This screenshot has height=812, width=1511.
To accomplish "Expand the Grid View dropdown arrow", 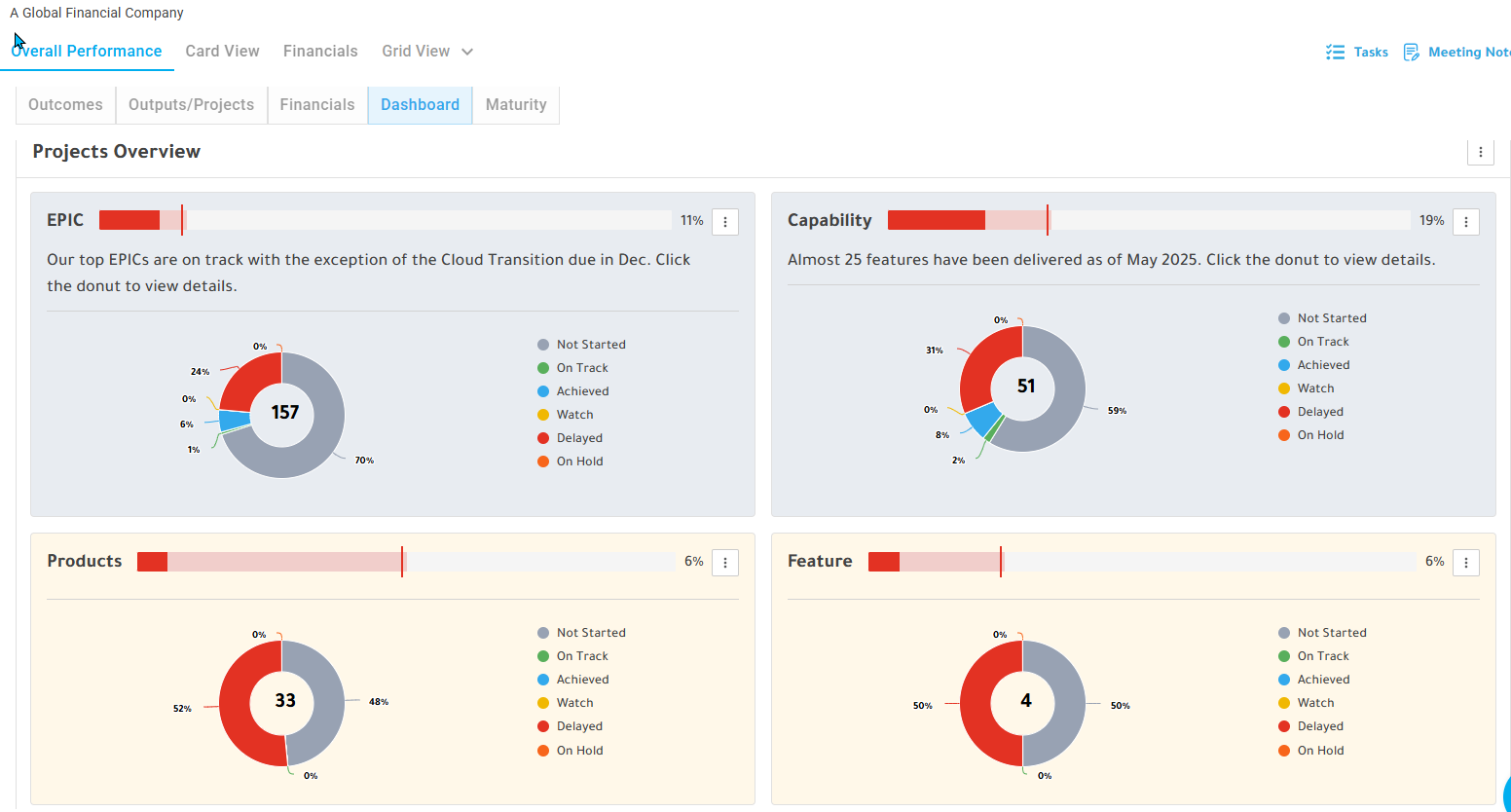I will pyautogui.click(x=467, y=52).
